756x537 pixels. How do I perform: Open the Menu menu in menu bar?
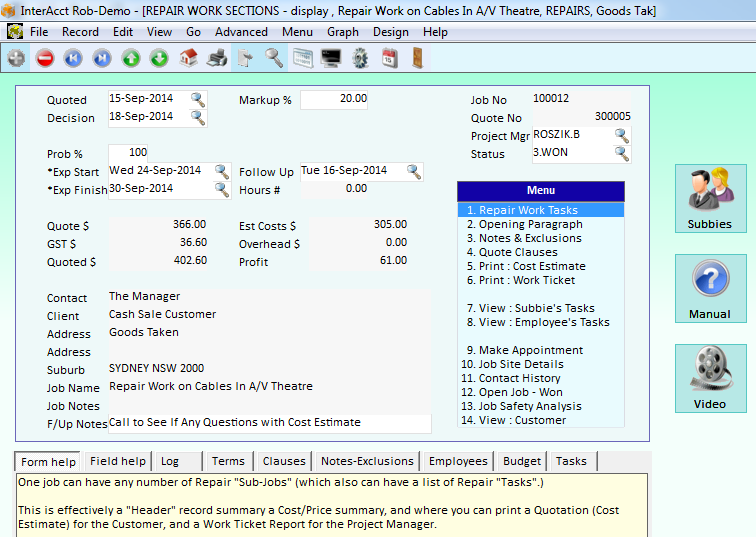pyautogui.click(x=297, y=32)
